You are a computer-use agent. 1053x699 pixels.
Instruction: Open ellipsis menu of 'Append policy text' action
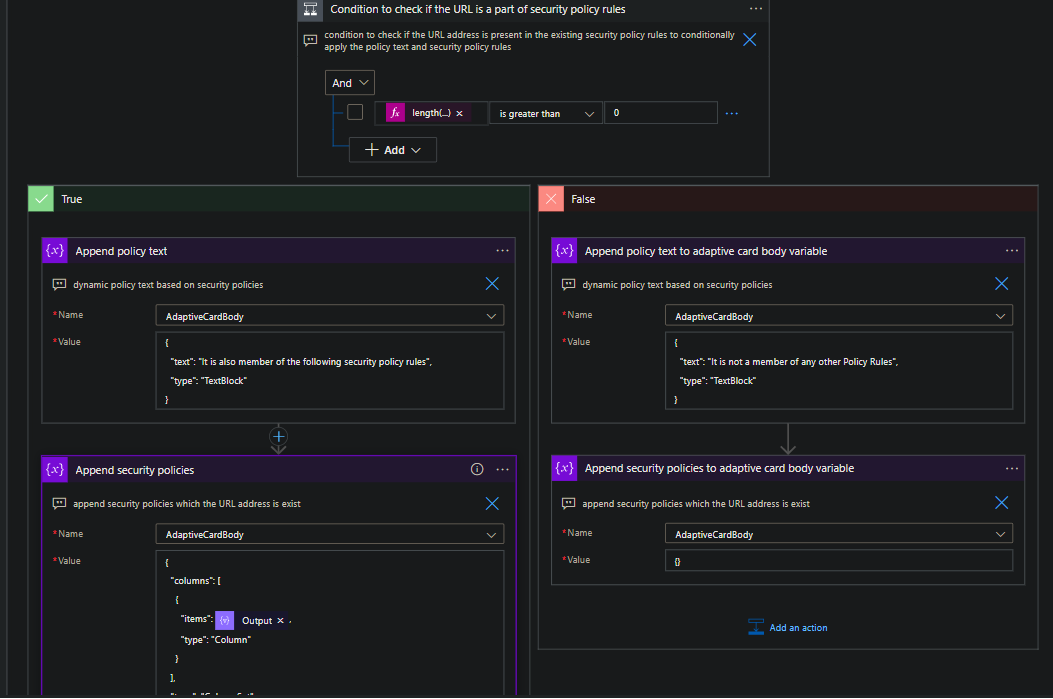502,250
